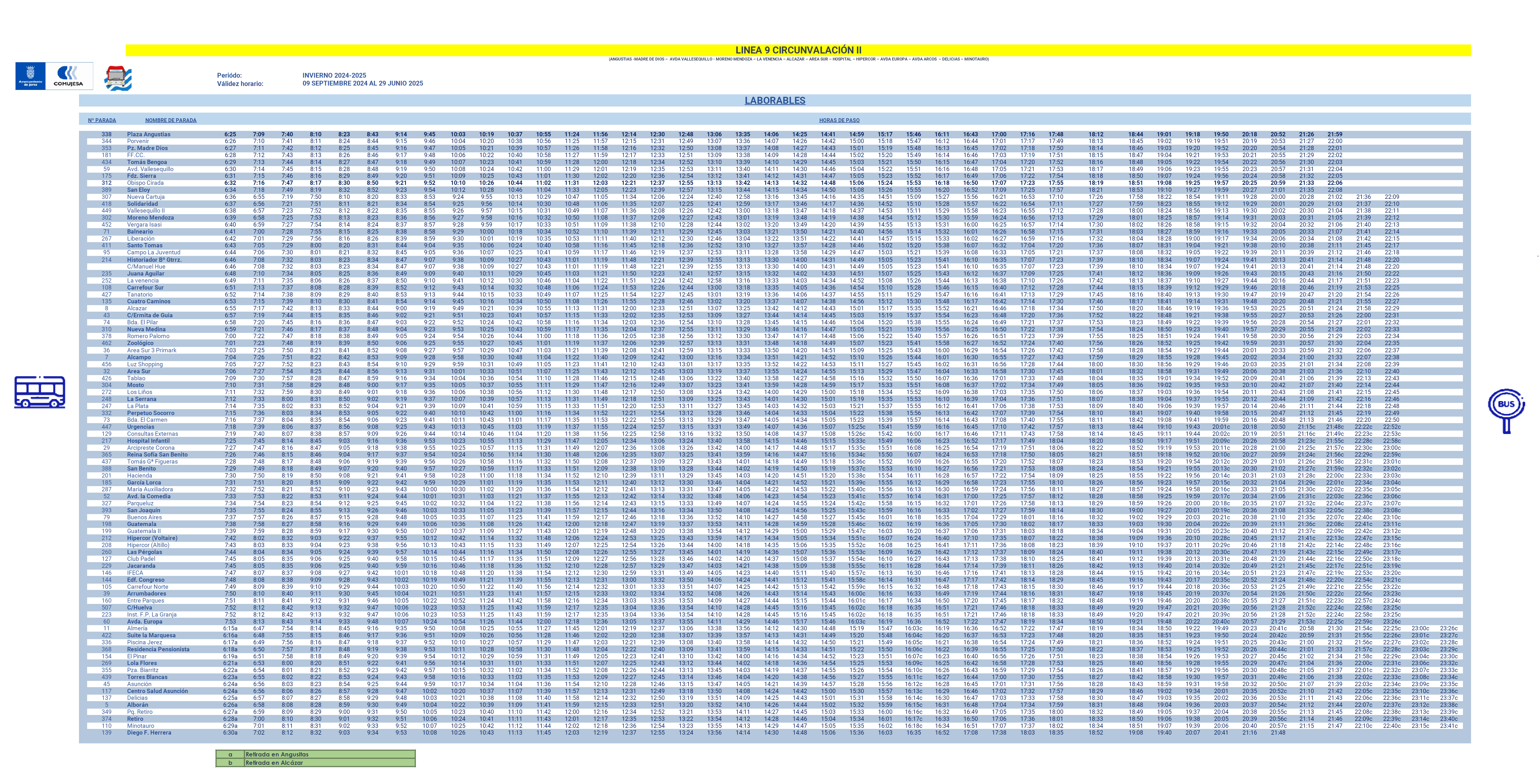Image resolution: width=1539 pixels, height=784 pixels.
Task: Select the Balneario stop name
Action: tap(140, 232)
